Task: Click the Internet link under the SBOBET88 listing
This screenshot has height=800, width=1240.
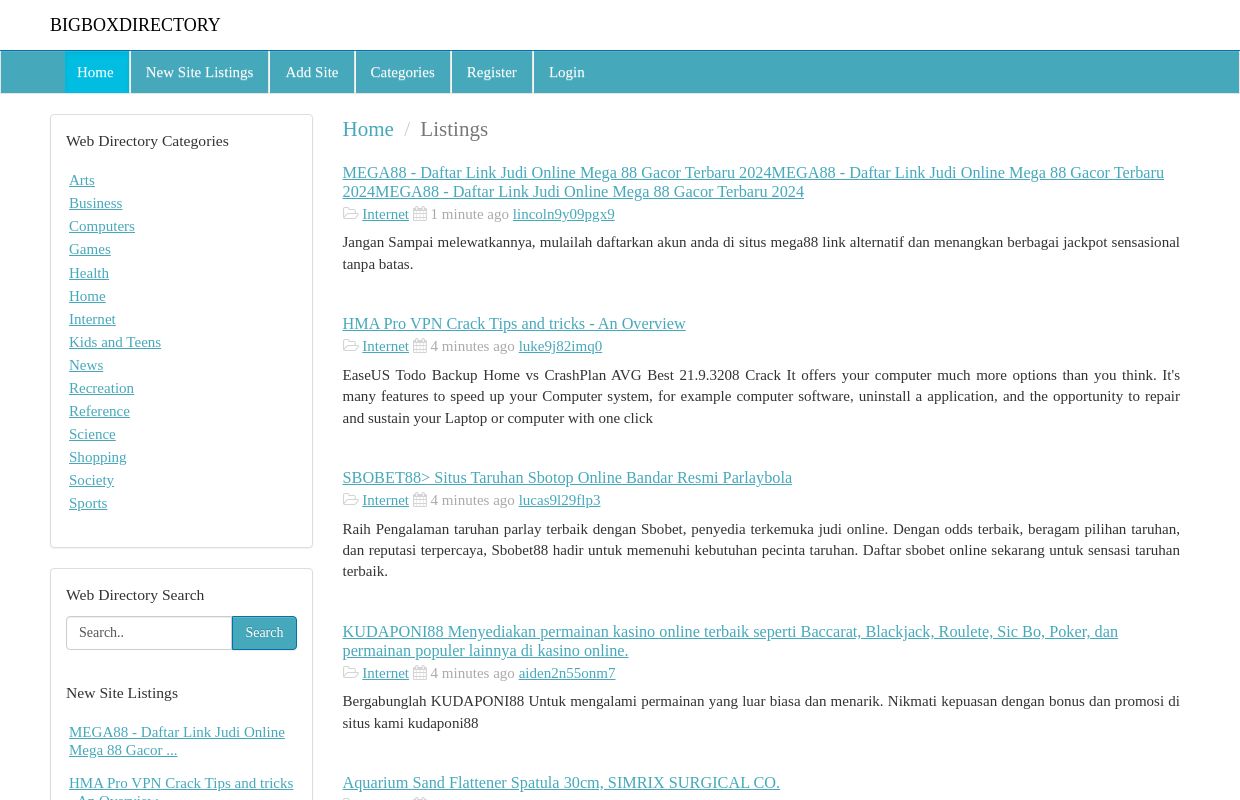Action: pyautogui.click(x=385, y=500)
